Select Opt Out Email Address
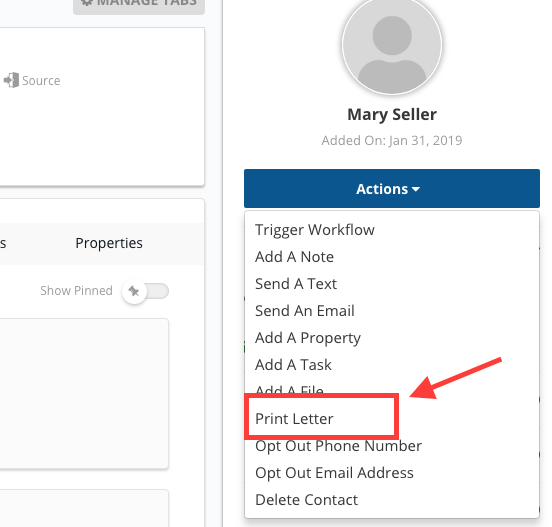This screenshot has height=527, width=552. pos(334,473)
